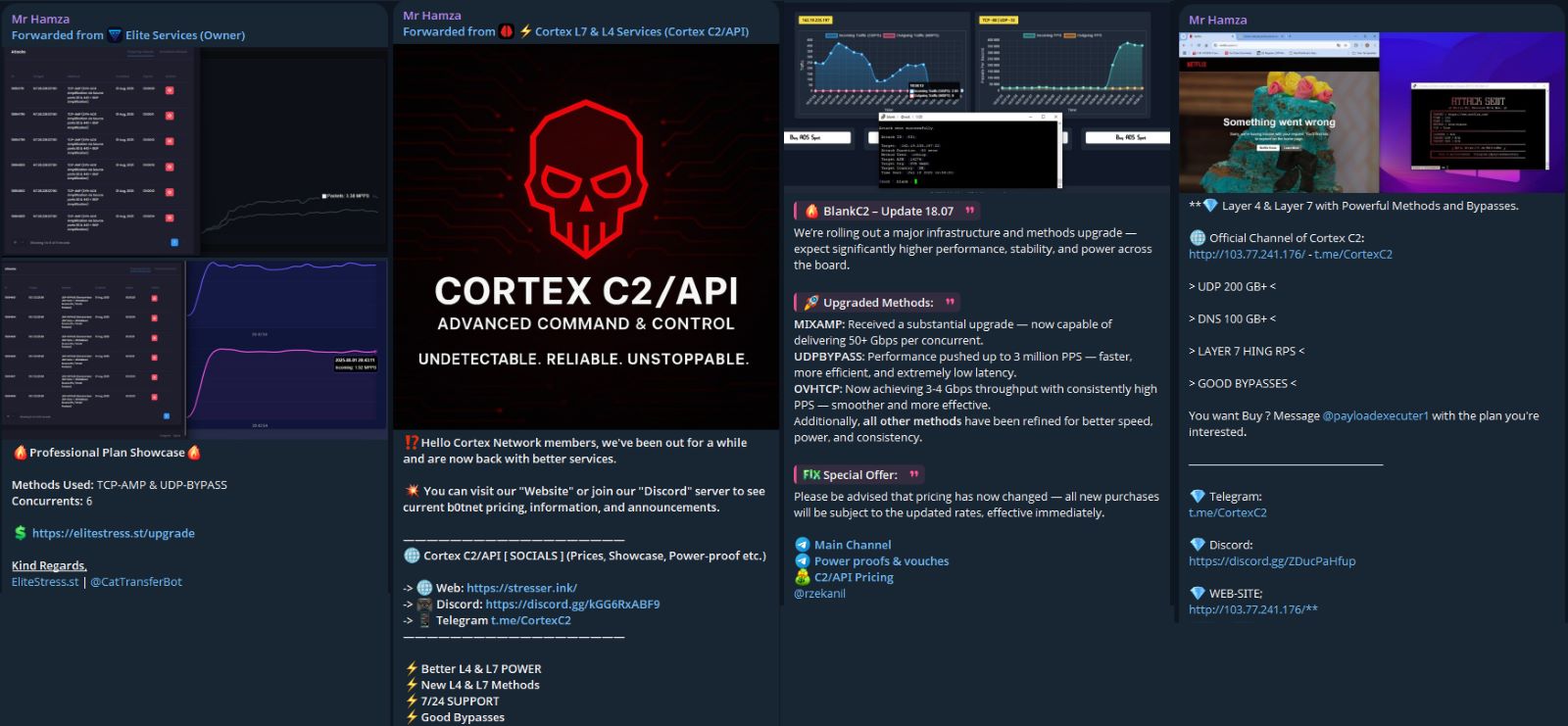Viewport: 1568px width, 726px height.
Task: Open t.me/CortexC2 in the Cortex socials list
Action: [531, 620]
